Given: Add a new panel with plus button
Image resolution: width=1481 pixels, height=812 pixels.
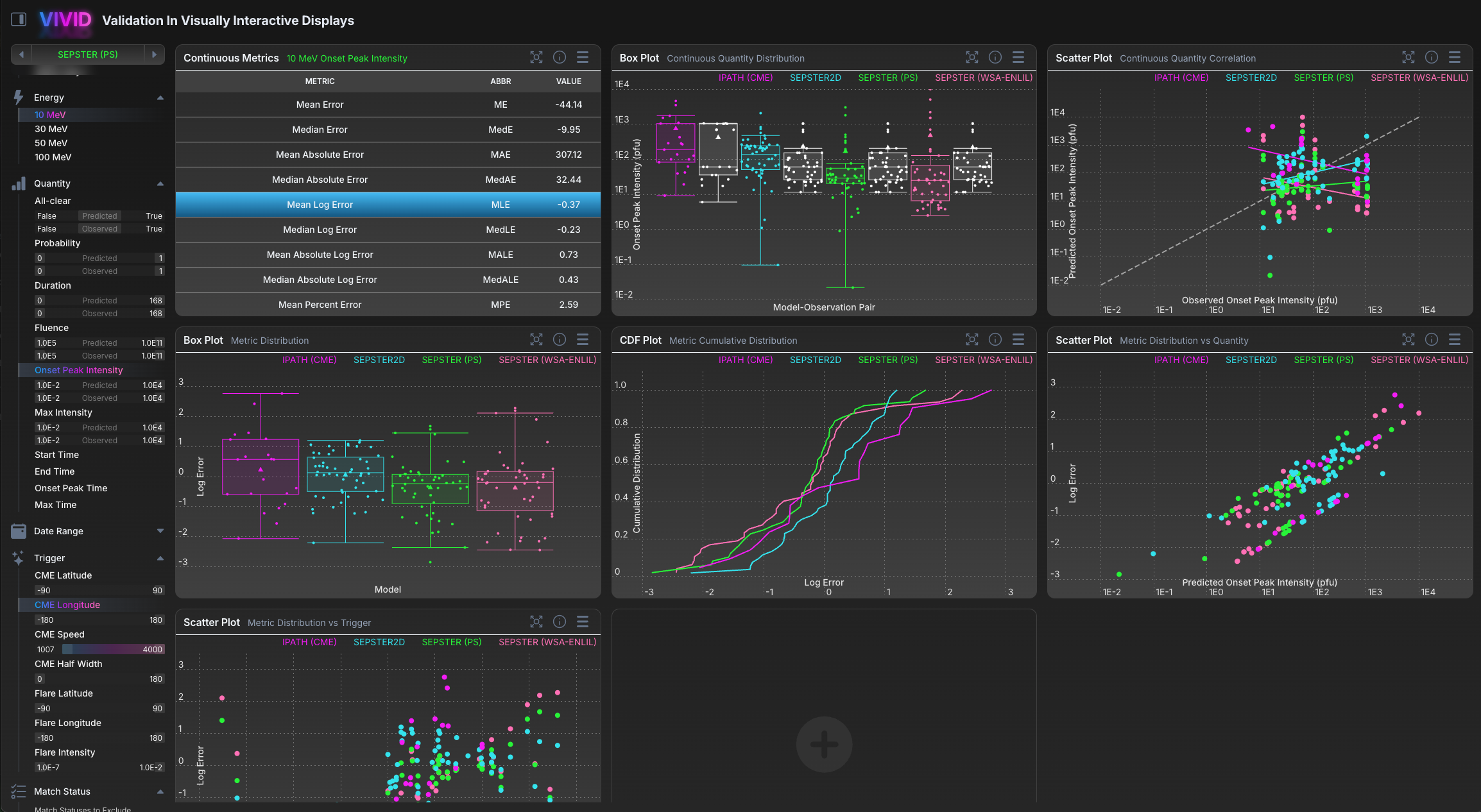Looking at the screenshot, I should [824, 744].
